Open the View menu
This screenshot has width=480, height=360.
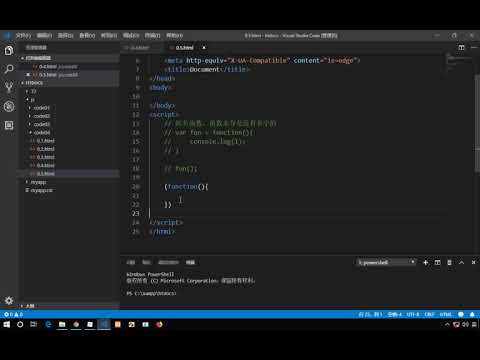87,35
